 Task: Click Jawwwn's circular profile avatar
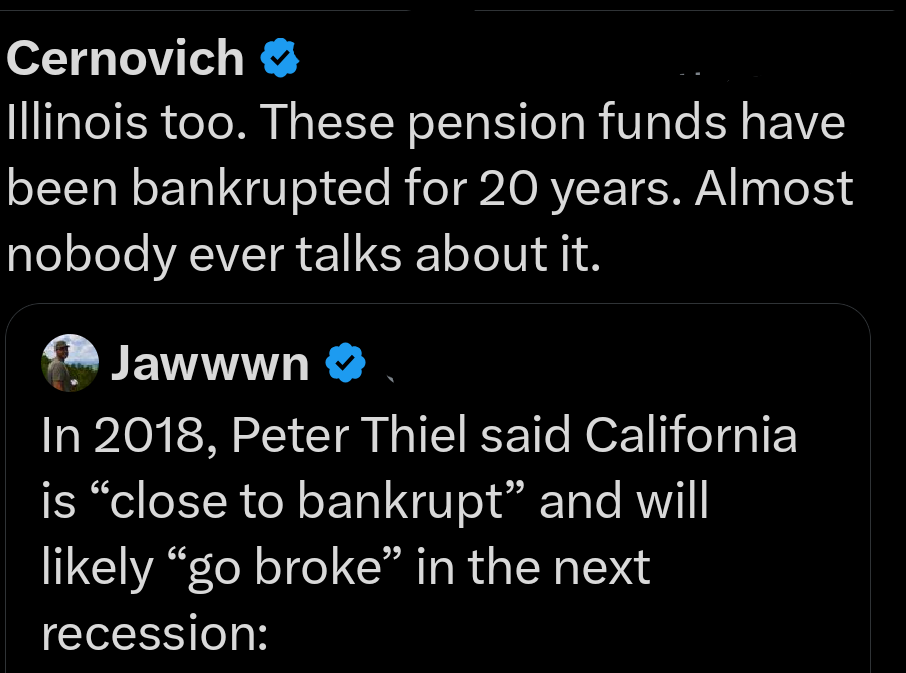[x=70, y=362]
